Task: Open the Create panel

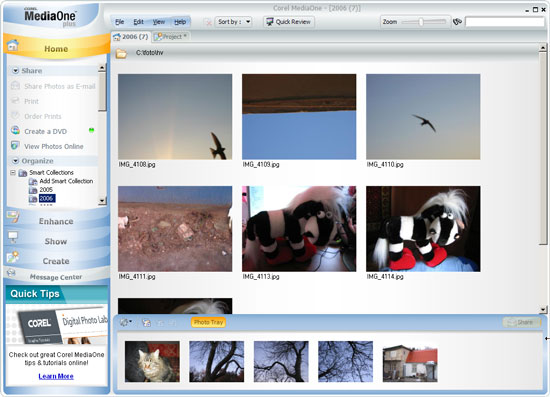Action: point(56,261)
